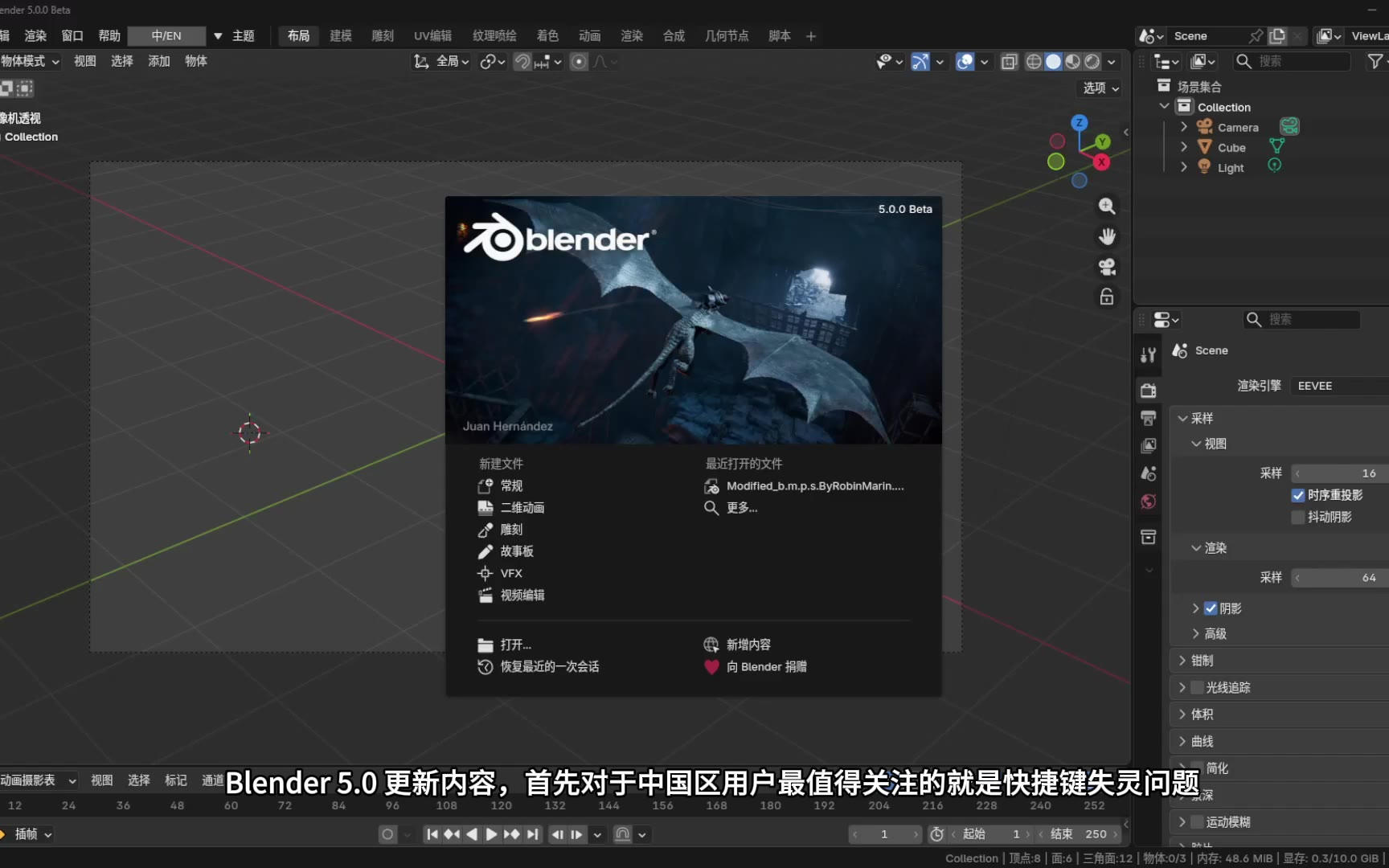Viewport: 1389px width, 868px height.
Task: Open the world properties tab icon
Action: (x=1149, y=502)
